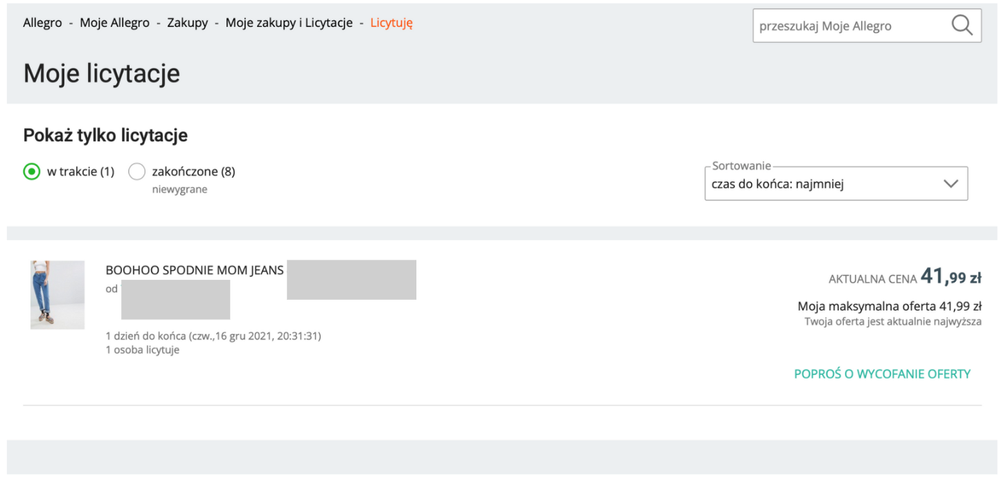The width and height of the screenshot is (999, 482).
Task: Click the '1 osoba licytuje' bidder count
Action: click(142, 350)
